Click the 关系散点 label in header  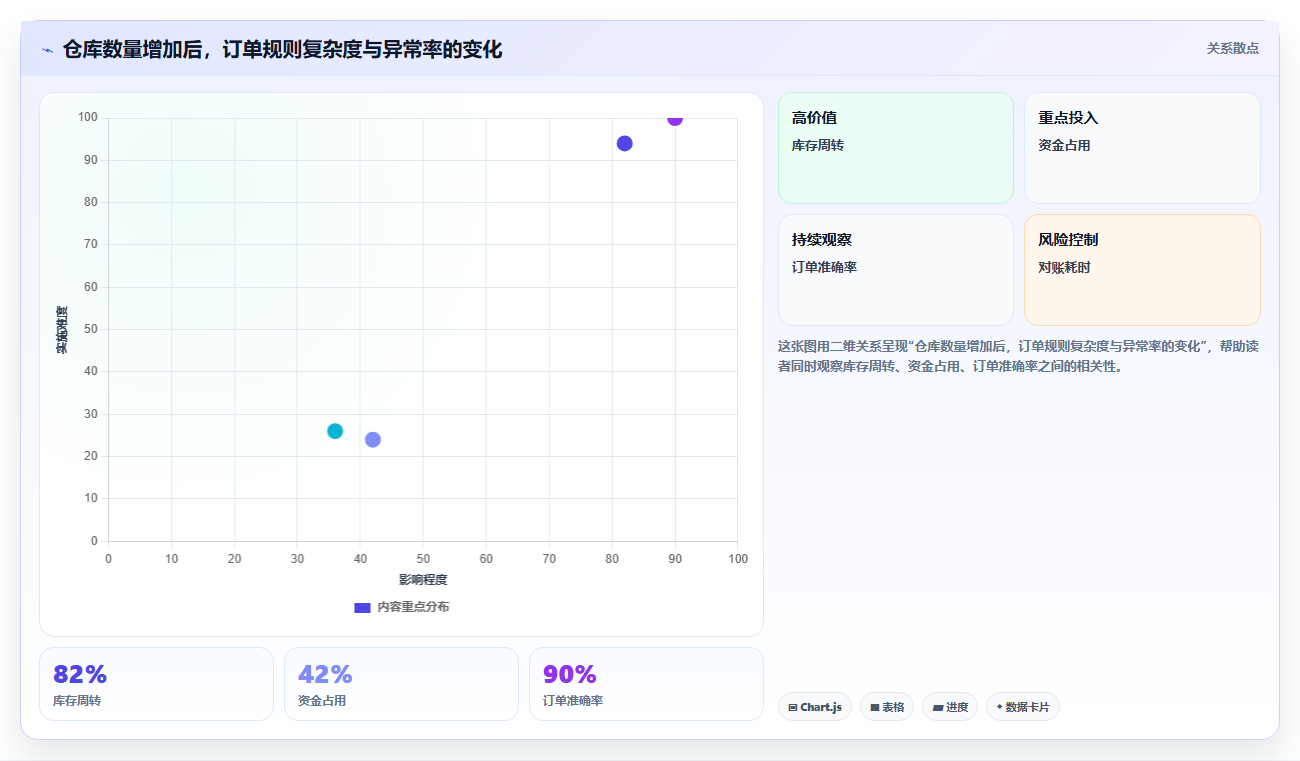pos(1232,48)
